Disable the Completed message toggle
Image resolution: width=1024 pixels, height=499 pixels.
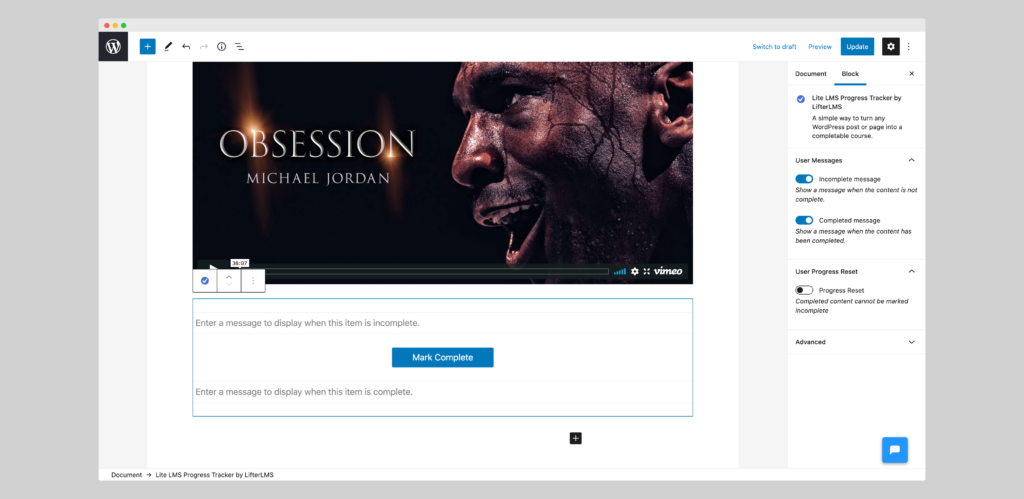[804, 220]
